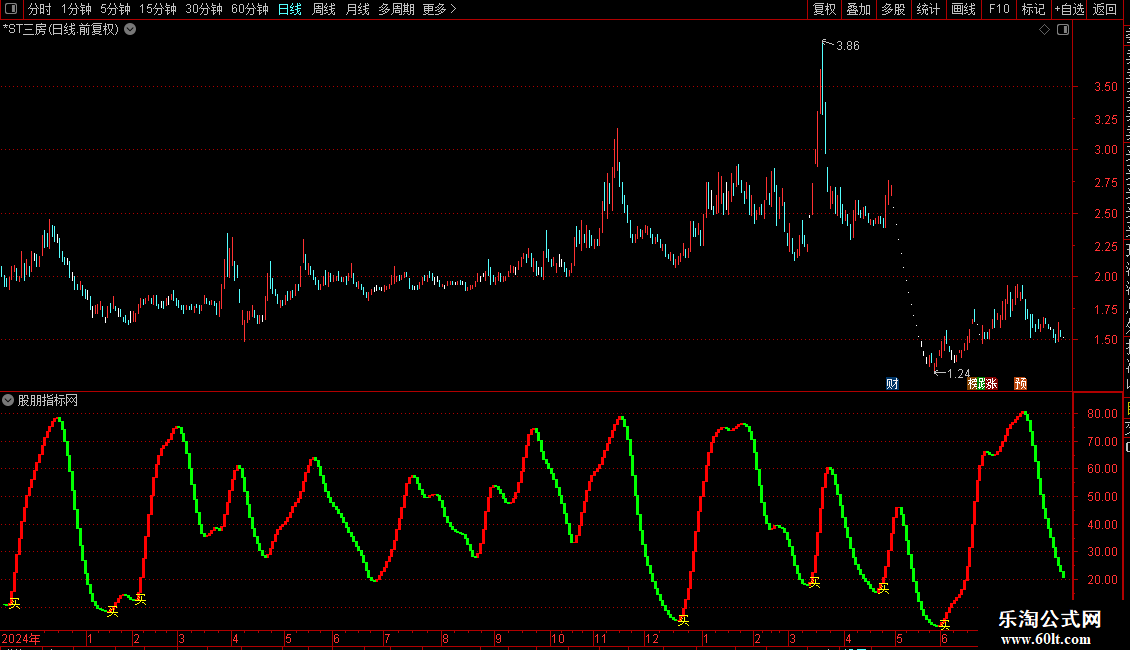
Task: Open 多股 multi-stock view
Action: (894, 9)
